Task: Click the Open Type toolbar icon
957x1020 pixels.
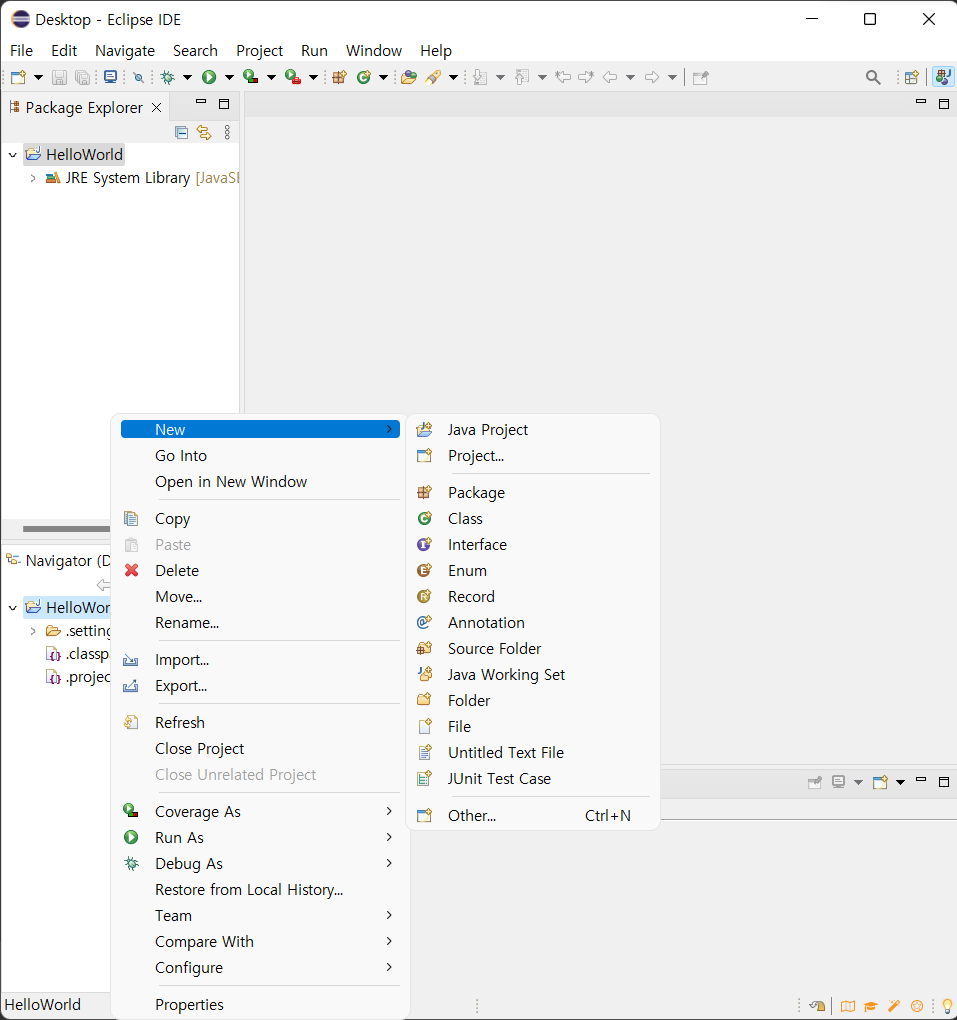Action: 409,77
